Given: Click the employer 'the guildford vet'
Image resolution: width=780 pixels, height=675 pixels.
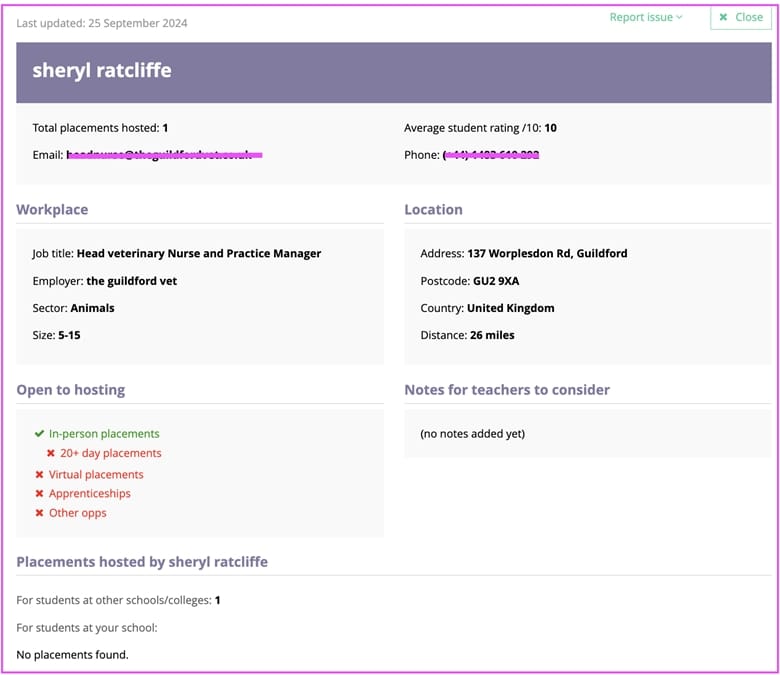Looking at the screenshot, I should (132, 281).
